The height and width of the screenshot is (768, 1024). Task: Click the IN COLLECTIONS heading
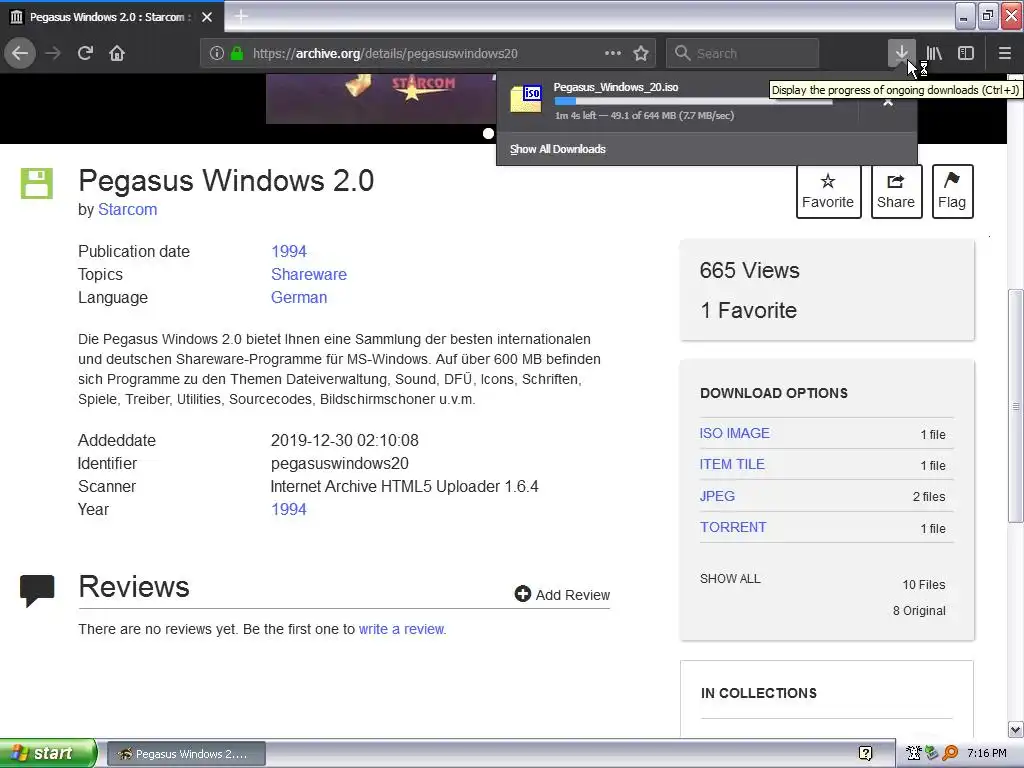[759, 693]
